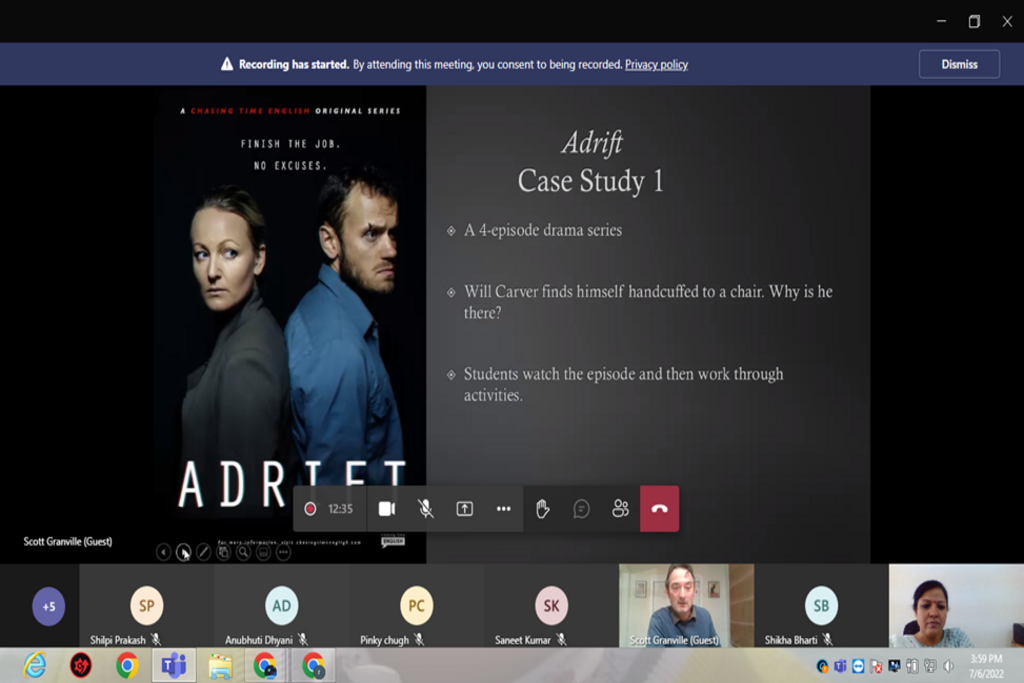Click the Adrift Case Study 1 title

(x=590, y=162)
